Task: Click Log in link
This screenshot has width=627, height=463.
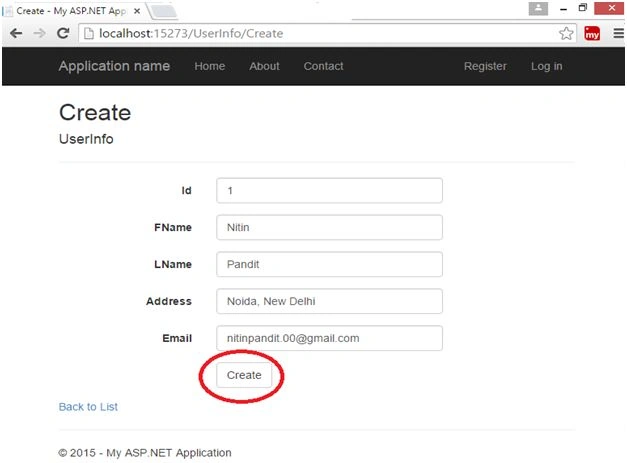Action: click(547, 66)
